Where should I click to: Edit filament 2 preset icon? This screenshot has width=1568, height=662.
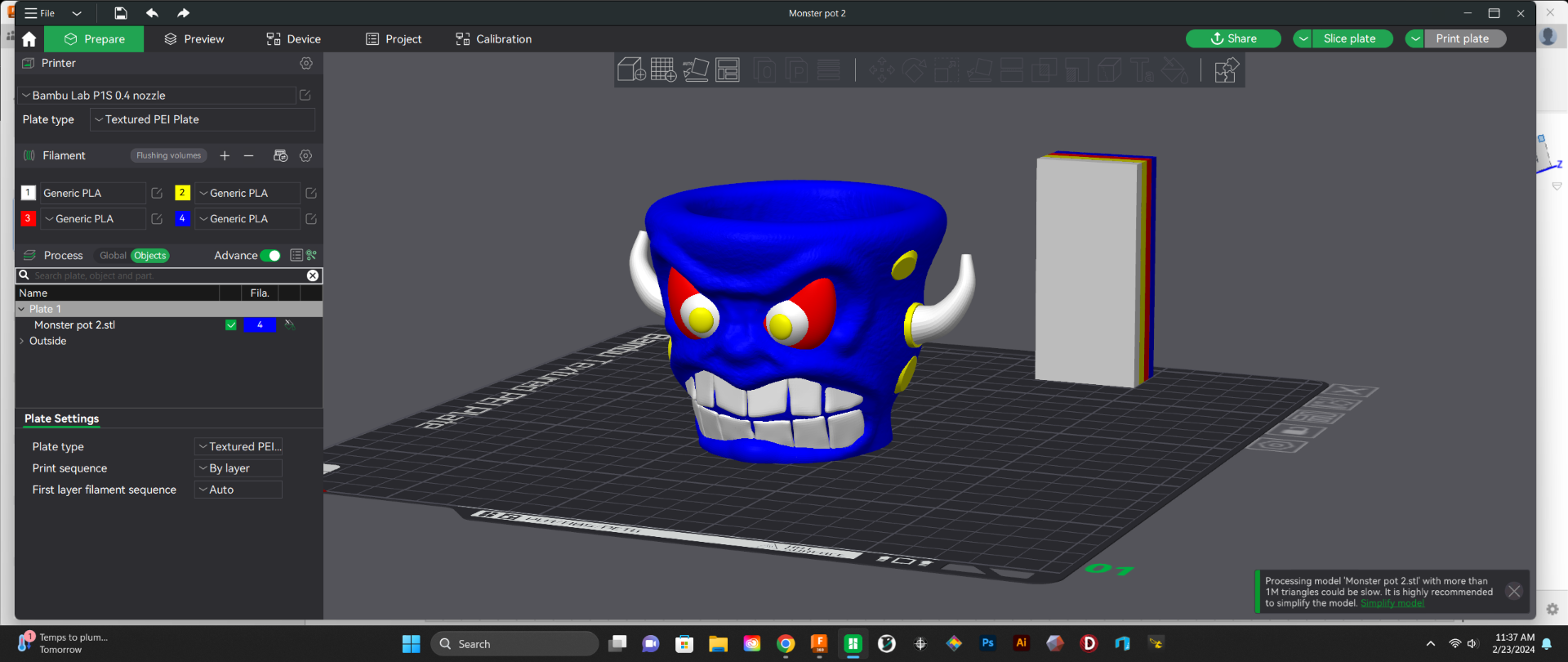311,193
